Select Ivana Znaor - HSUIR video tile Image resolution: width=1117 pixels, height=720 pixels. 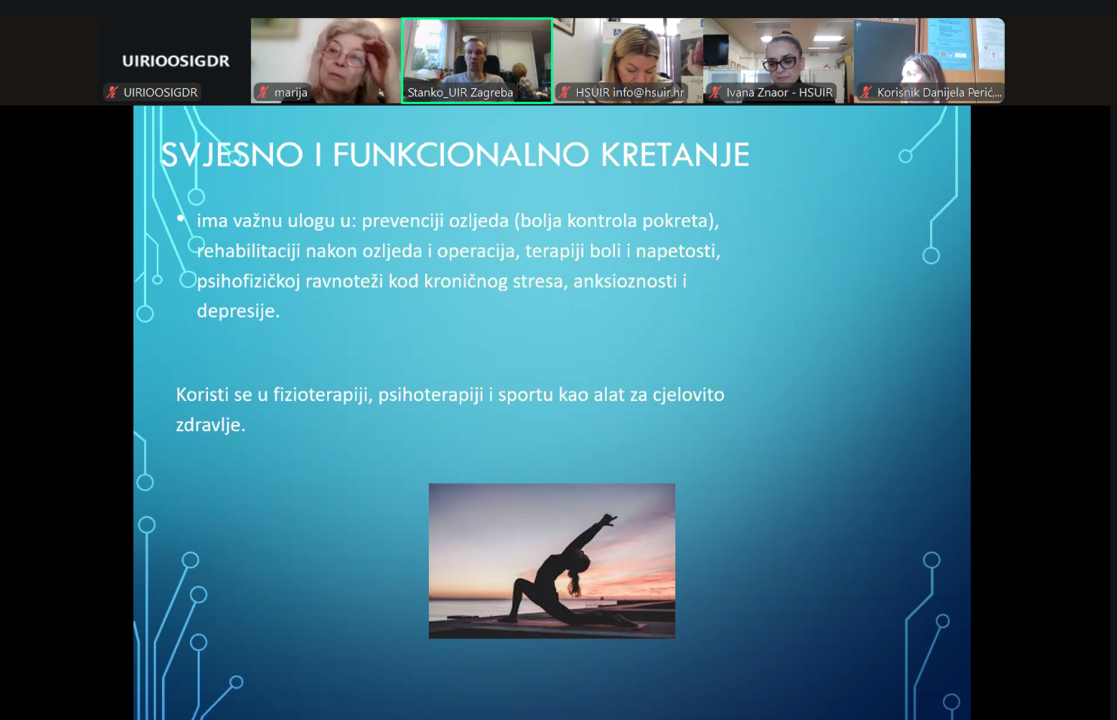tap(778, 50)
